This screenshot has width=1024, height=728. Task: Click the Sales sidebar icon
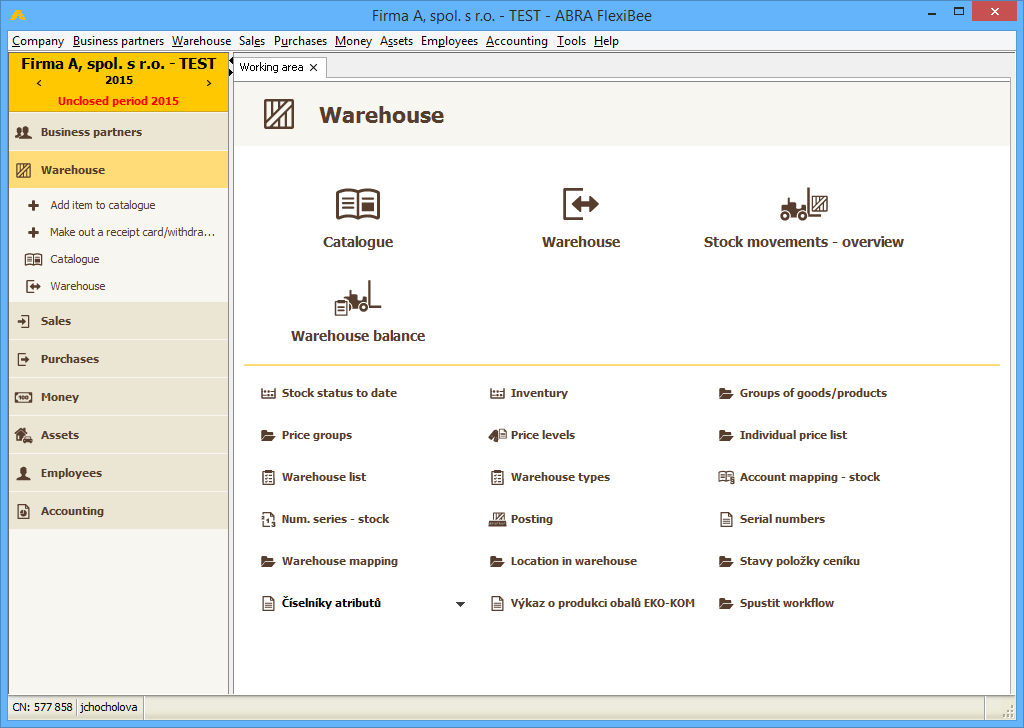(24, 321)
